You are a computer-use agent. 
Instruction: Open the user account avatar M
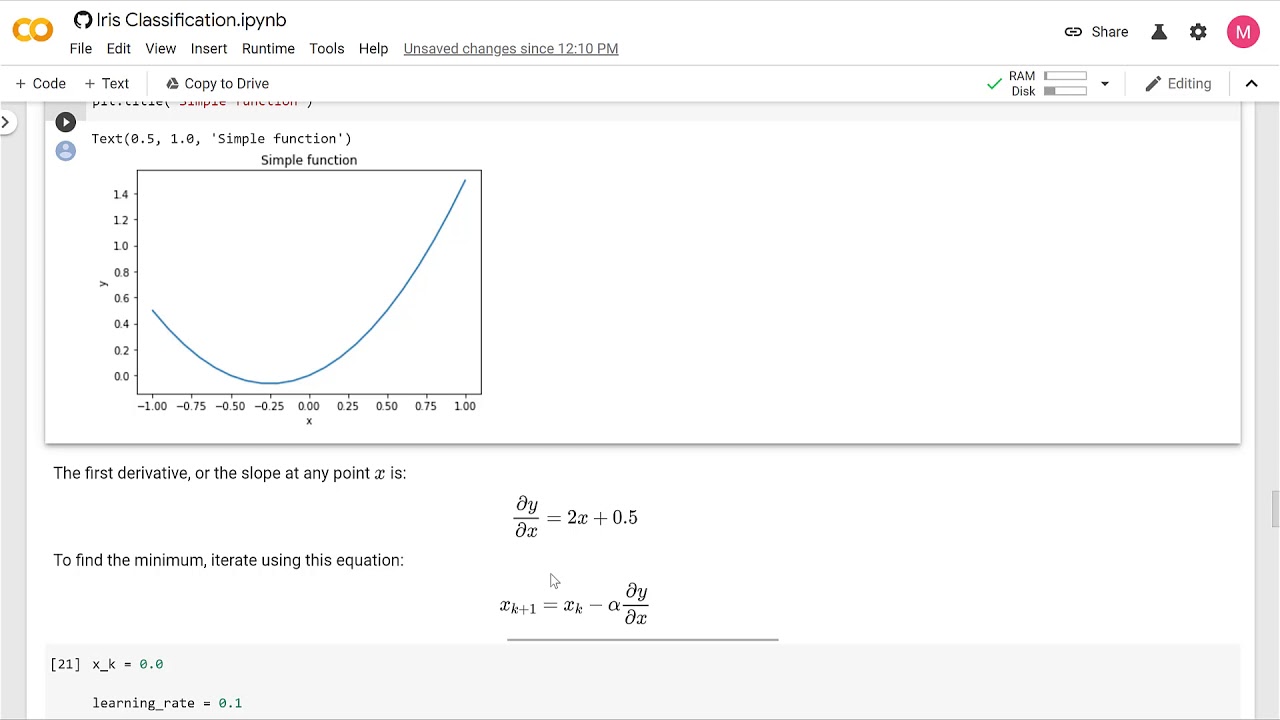tap(1243, 32)
